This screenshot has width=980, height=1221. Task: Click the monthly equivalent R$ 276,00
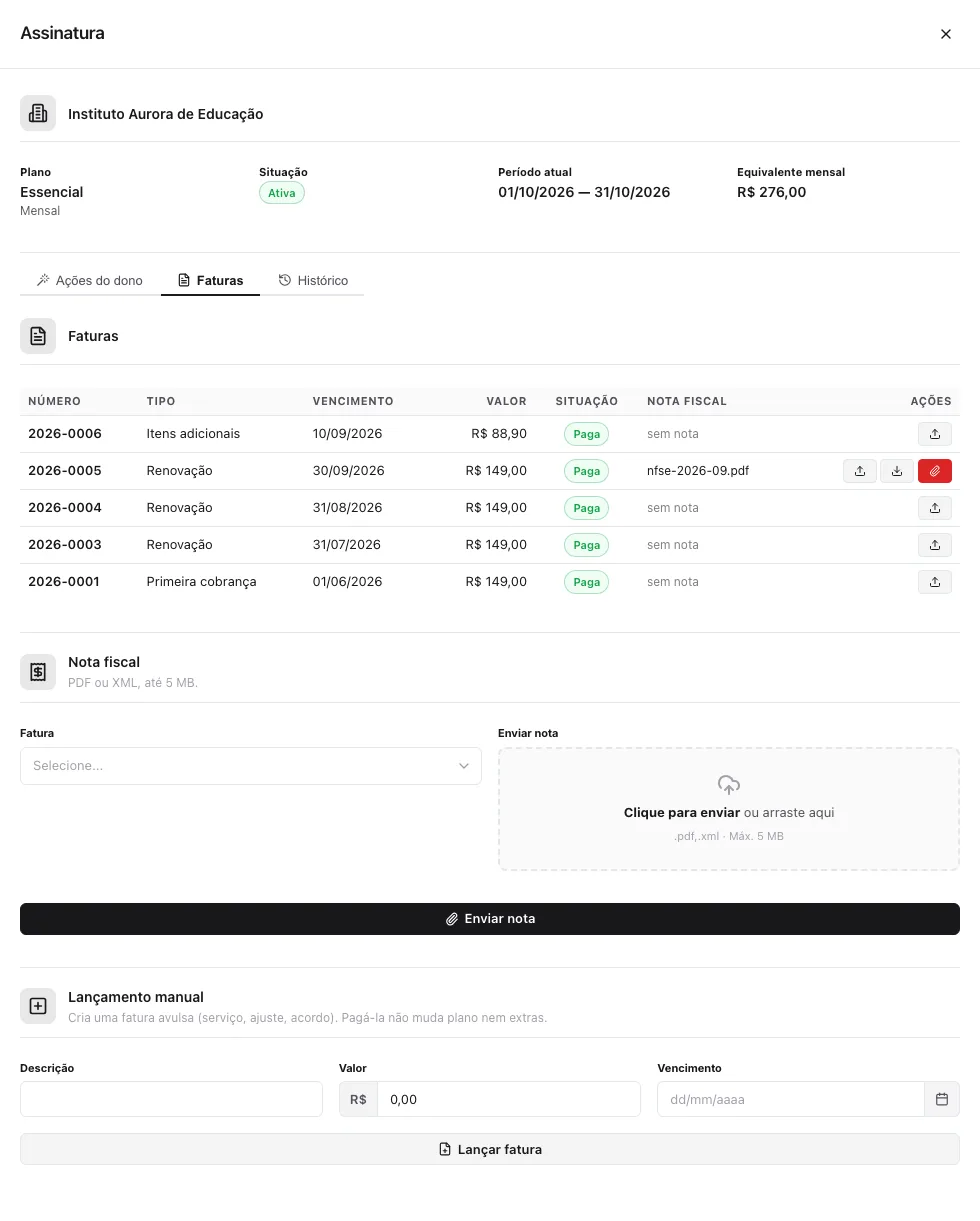pyautogui.click(x=771, y=192)
